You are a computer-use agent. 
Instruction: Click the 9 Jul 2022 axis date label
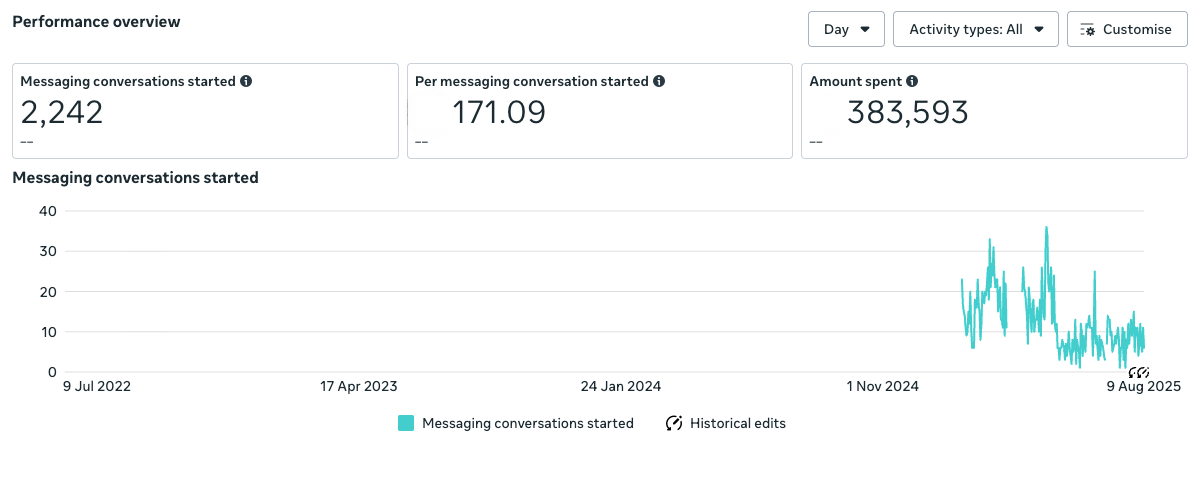coord(97,386)
